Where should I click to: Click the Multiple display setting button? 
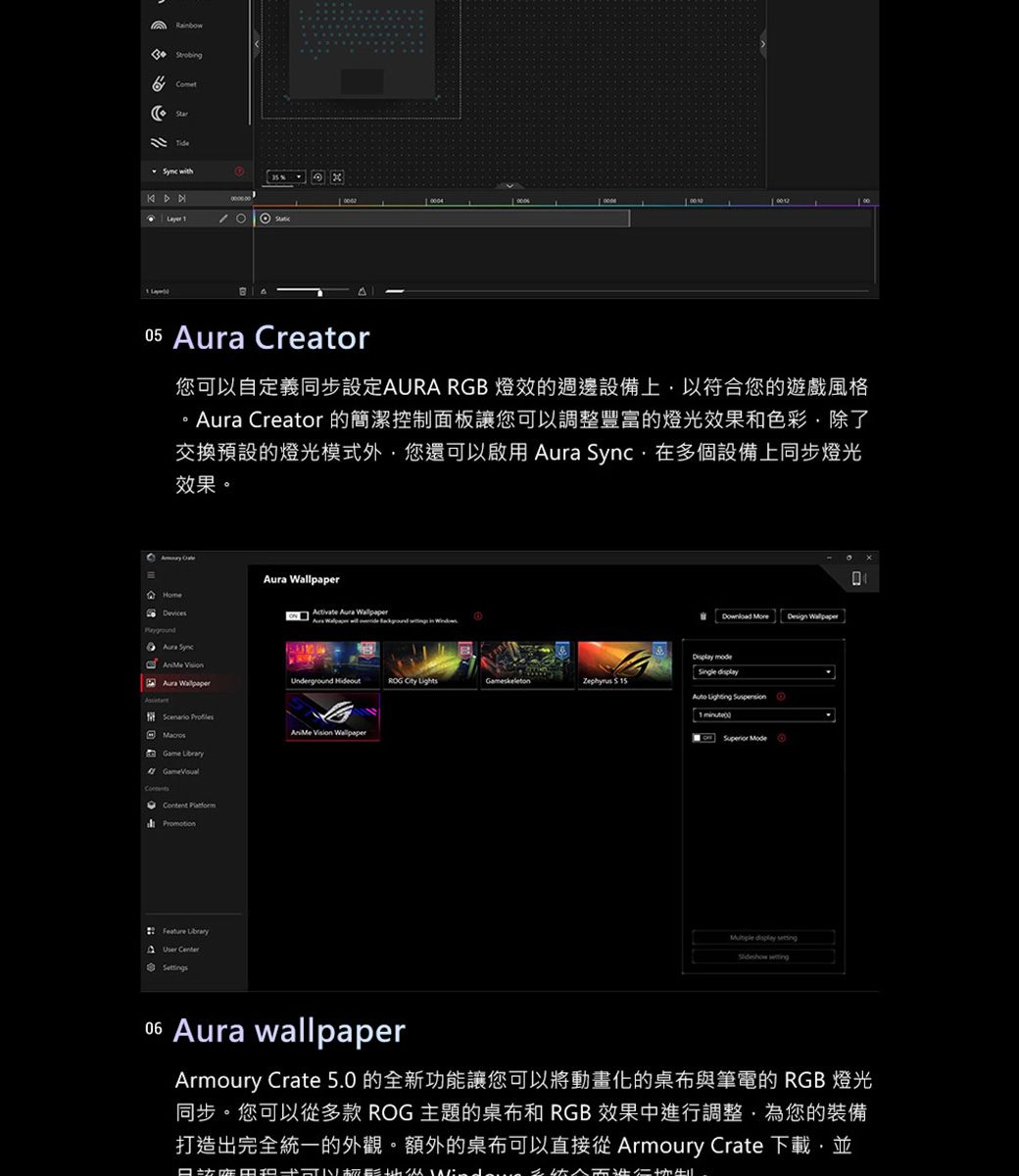click(763, 938)
